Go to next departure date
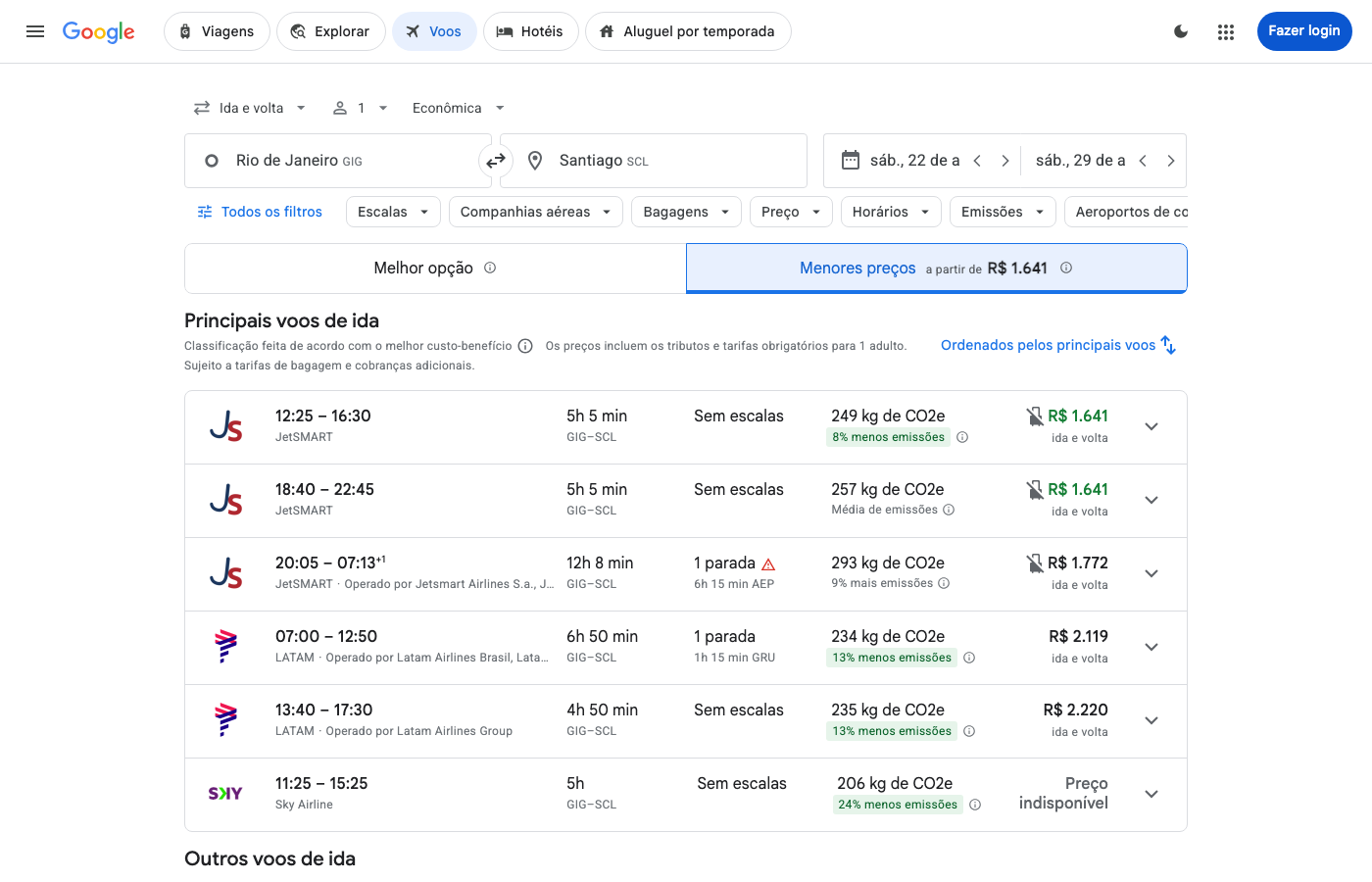This screenshot has width=1372, height=882. coord(1005,161)
